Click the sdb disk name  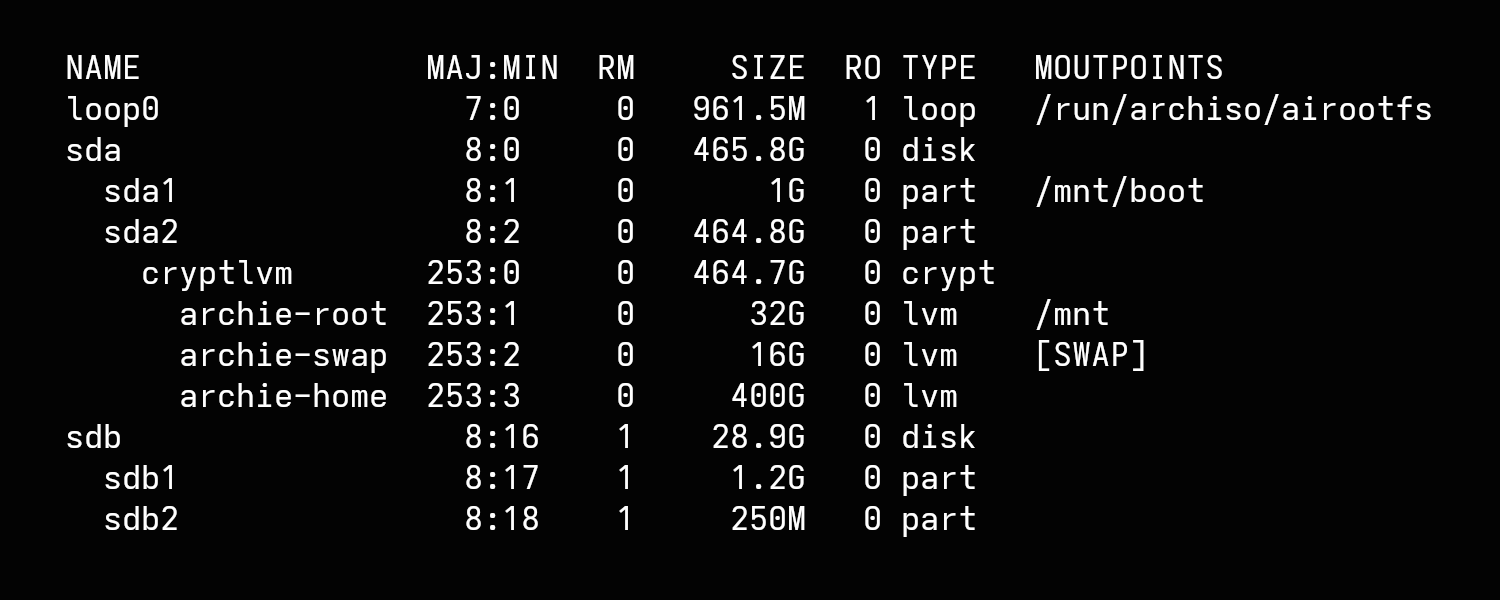coord(93,437)
